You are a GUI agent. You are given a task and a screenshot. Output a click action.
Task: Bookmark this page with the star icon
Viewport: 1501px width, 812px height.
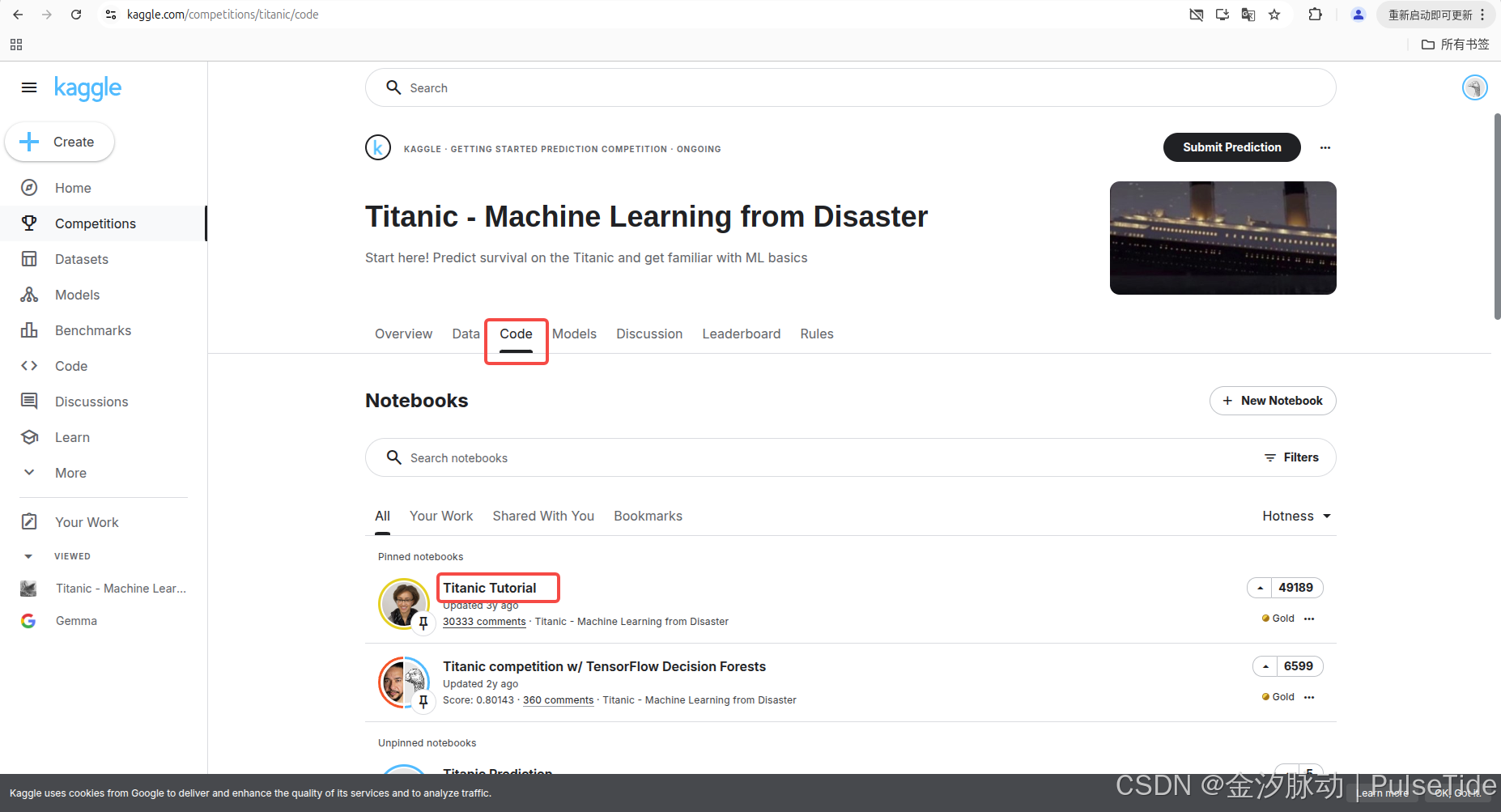point(1274,15)
